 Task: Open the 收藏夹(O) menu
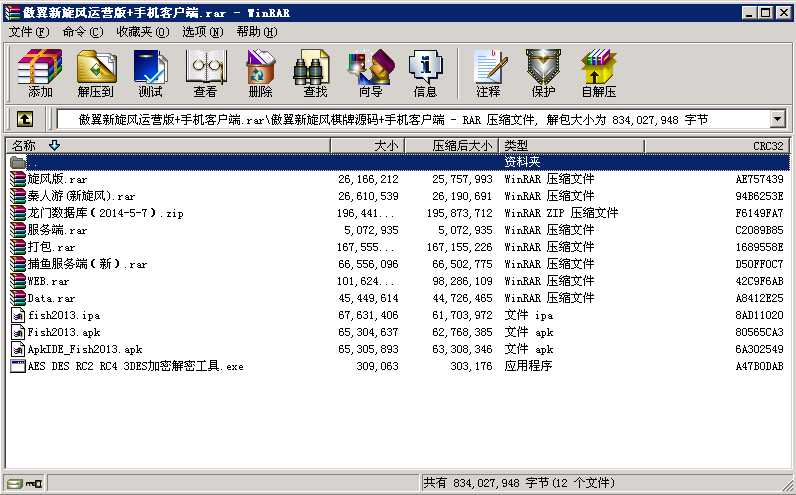point(143,32)
